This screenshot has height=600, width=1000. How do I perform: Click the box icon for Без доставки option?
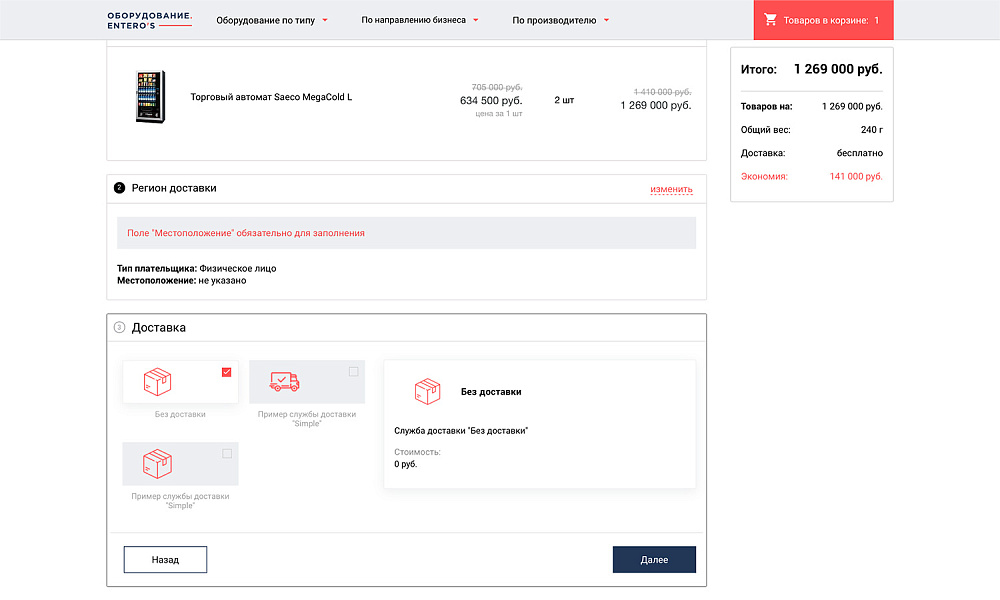pos(158,381)
